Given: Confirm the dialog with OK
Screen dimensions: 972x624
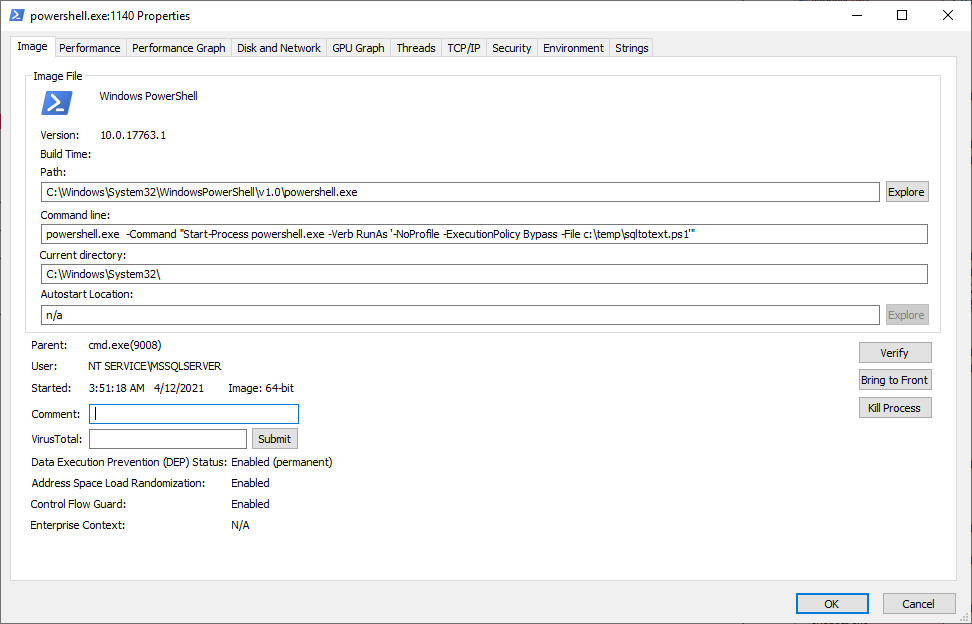Looking at the screenshot, I should point(832,604).
